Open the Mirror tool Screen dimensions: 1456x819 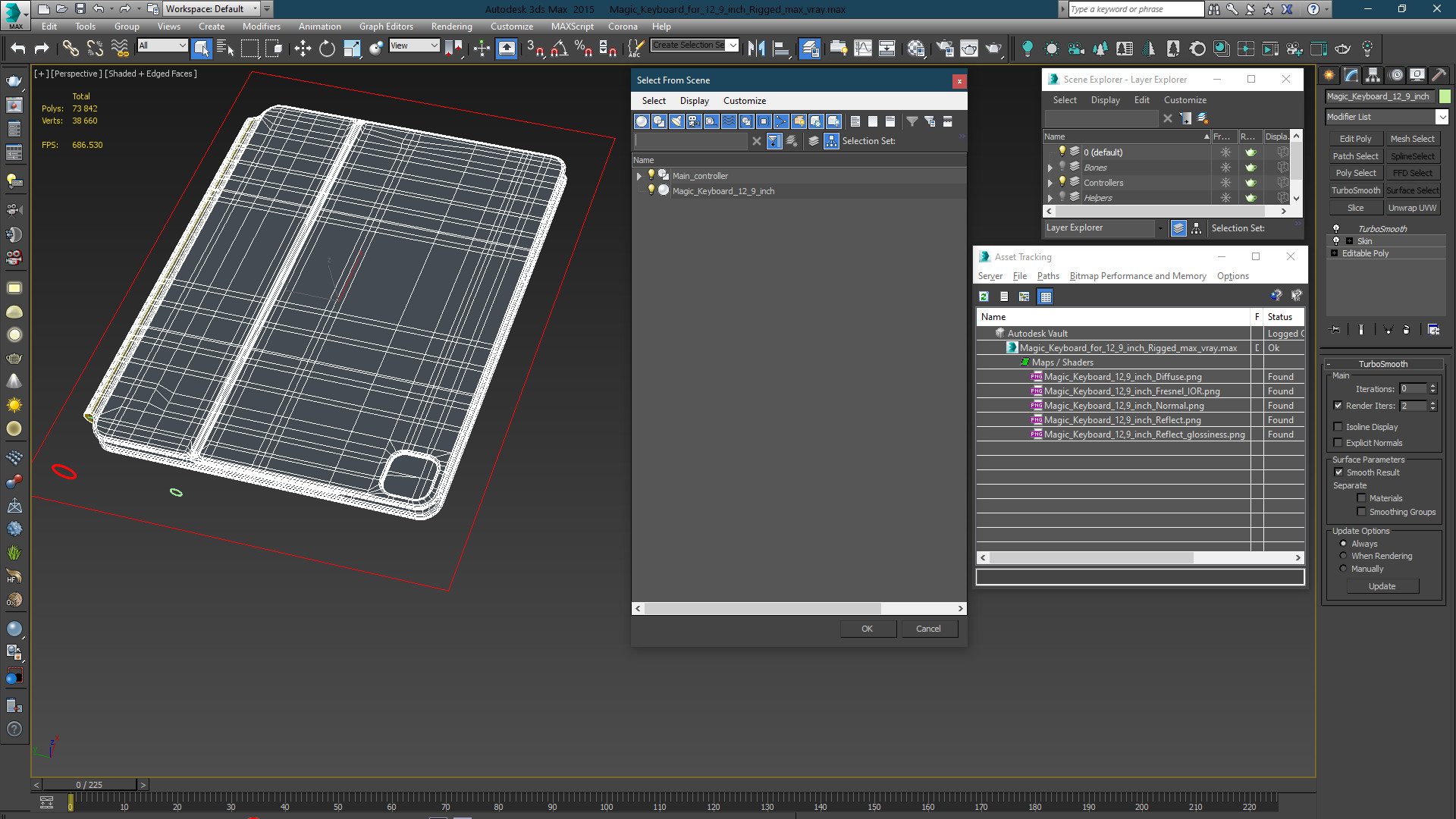(756, 49)
